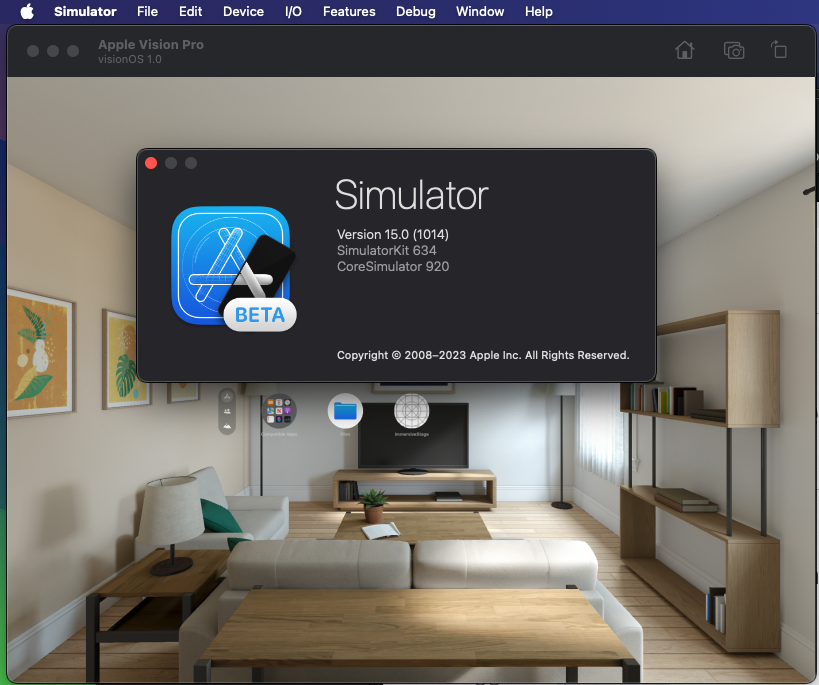
Task: Rotate the device with the rotate icon
Action: point(779,50)
